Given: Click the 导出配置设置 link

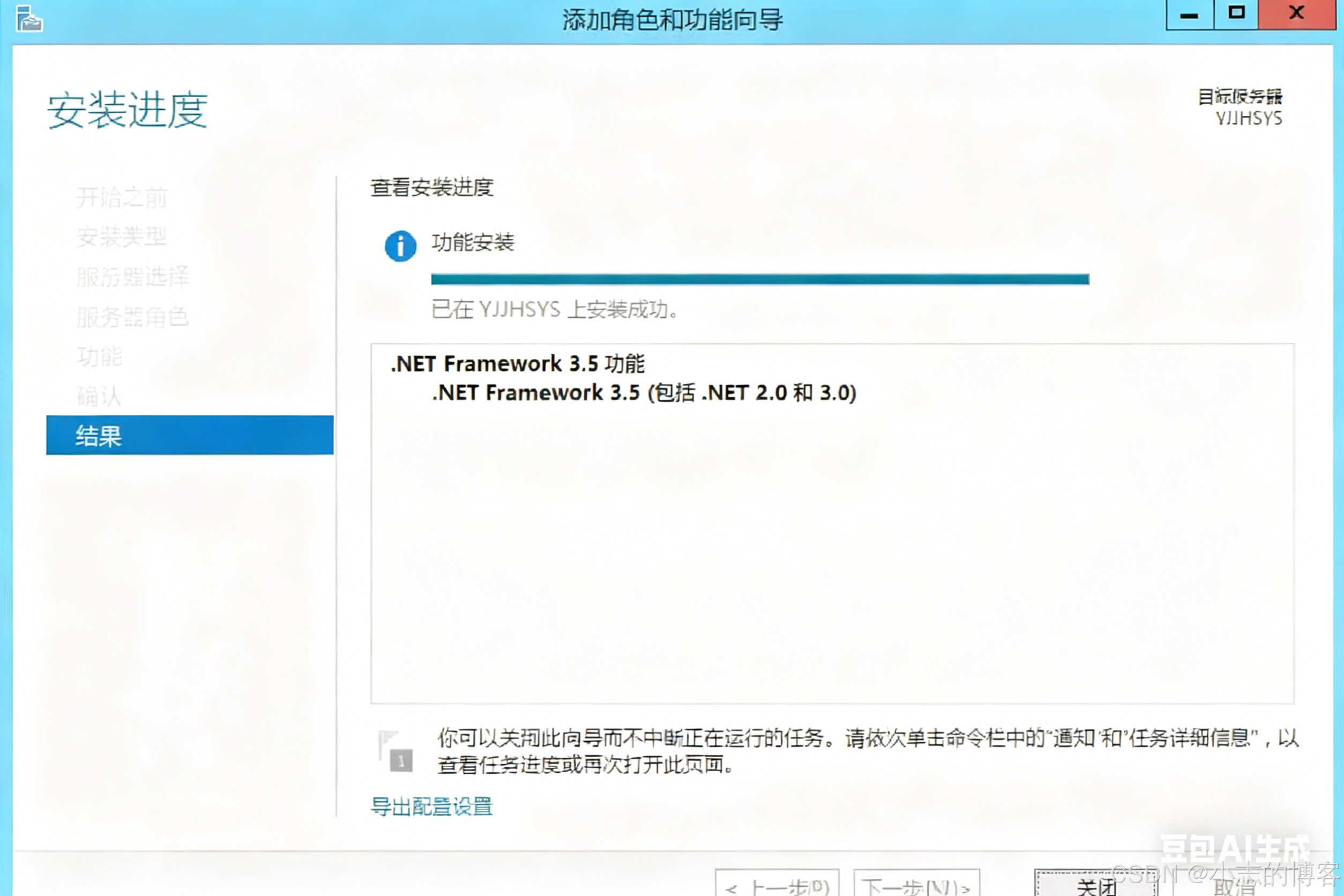Looking at the screenshot, I should pos(431,807).
